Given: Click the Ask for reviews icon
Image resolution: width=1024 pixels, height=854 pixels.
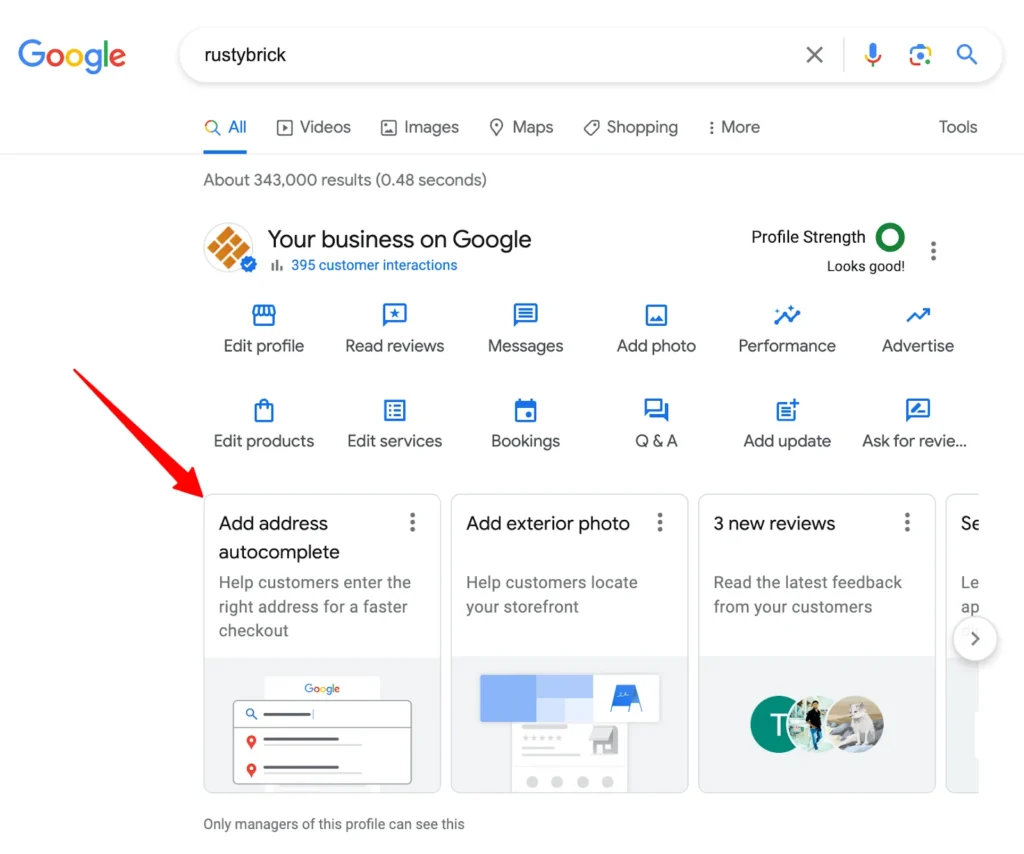Looking at the screenshot, I should [917, 410].
